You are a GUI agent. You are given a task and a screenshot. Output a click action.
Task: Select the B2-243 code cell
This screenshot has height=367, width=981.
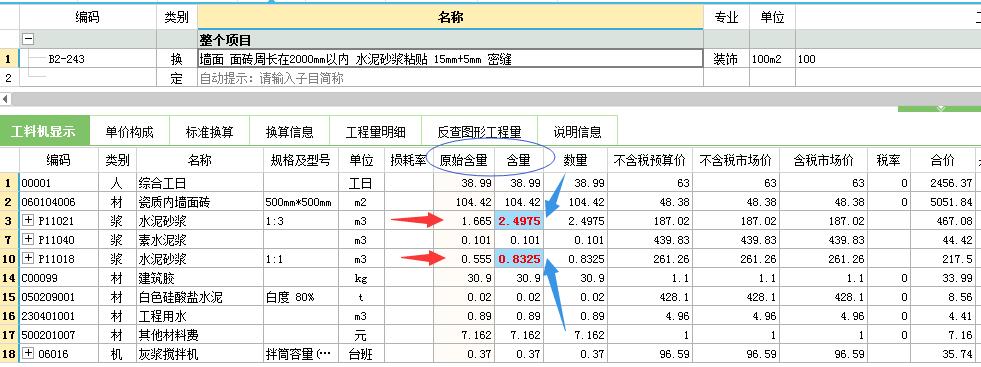tap(88, 59)
